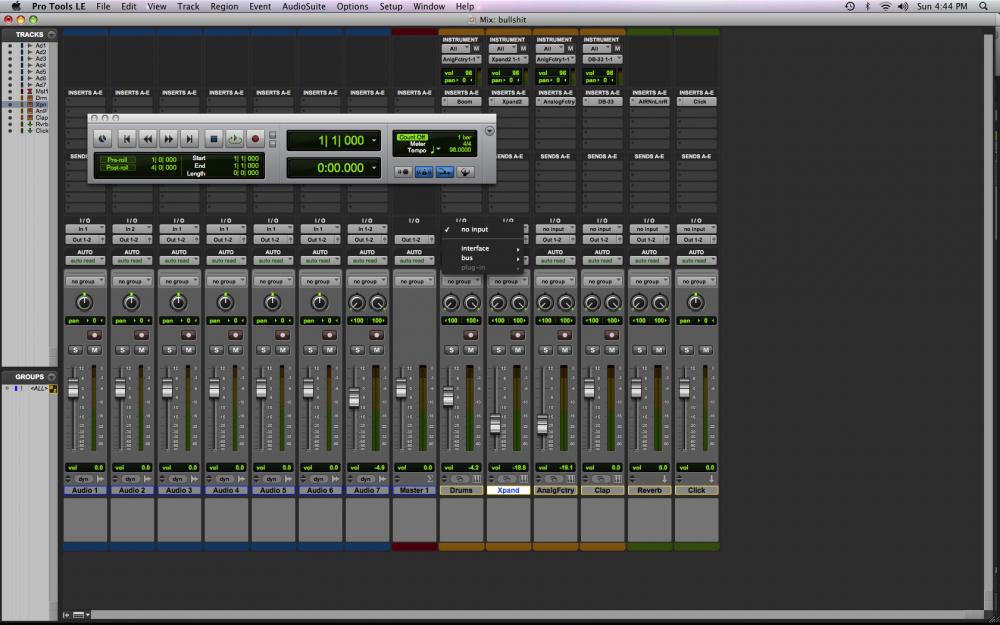Open sub counter format dropdown in Transport

(x=374, y=168)
